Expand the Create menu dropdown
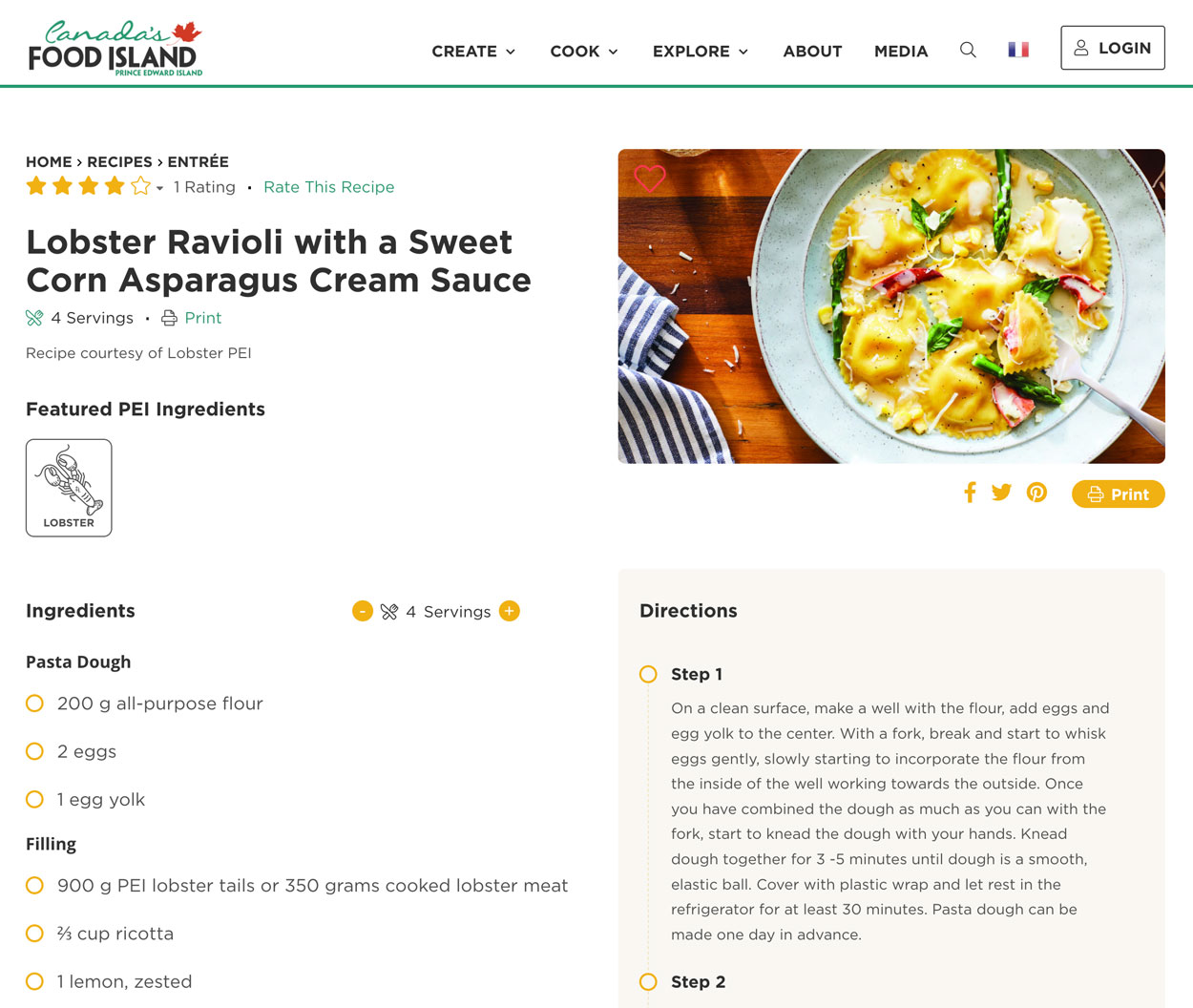 click(x=473, y=52)
